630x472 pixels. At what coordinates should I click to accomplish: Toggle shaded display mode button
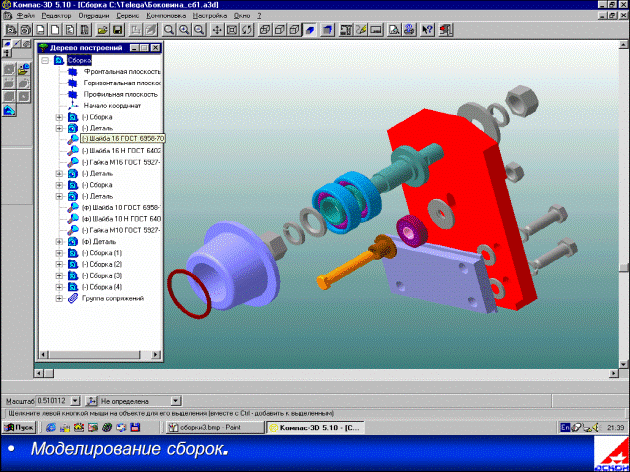310,30
